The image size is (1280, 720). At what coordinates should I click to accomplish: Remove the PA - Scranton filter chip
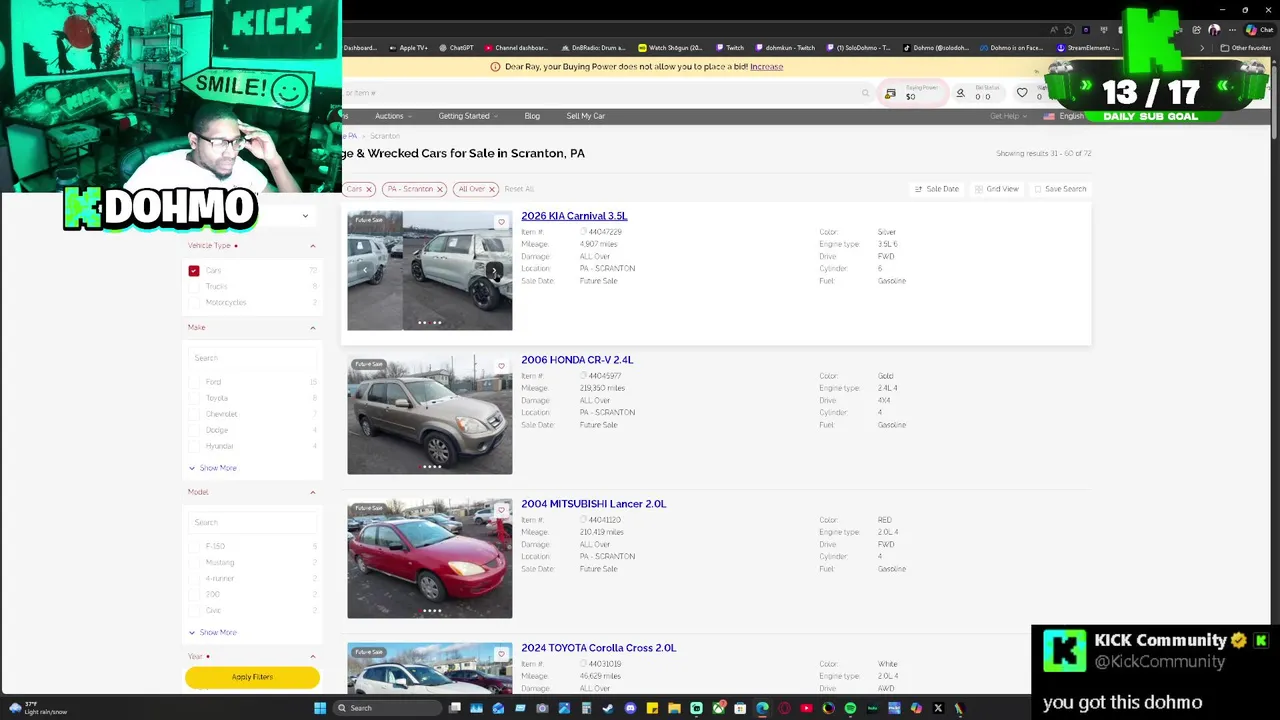[439, 189]
